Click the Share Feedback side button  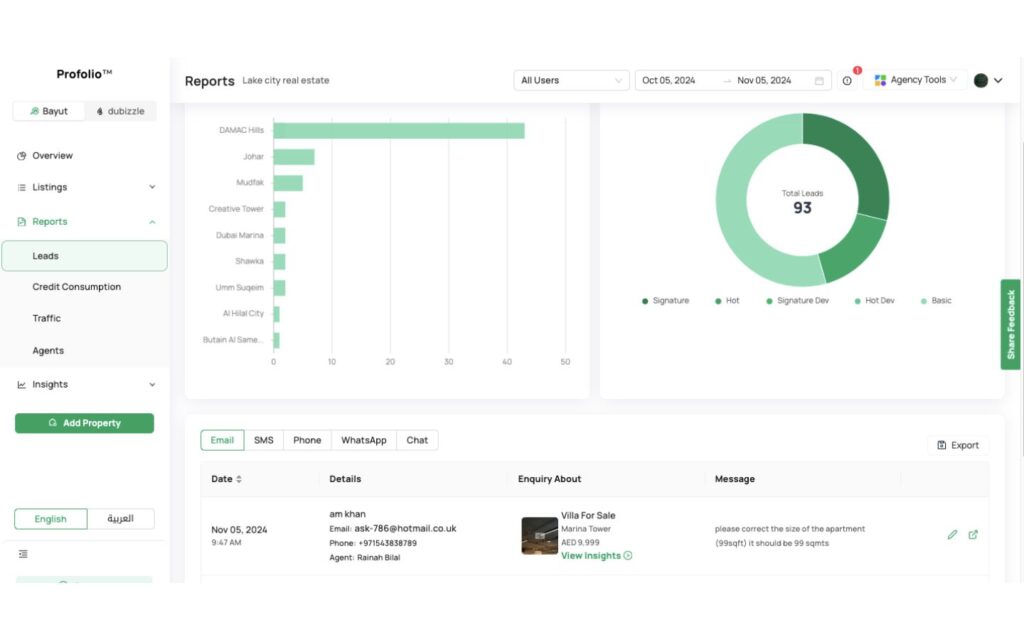[x=1010, y=325]
